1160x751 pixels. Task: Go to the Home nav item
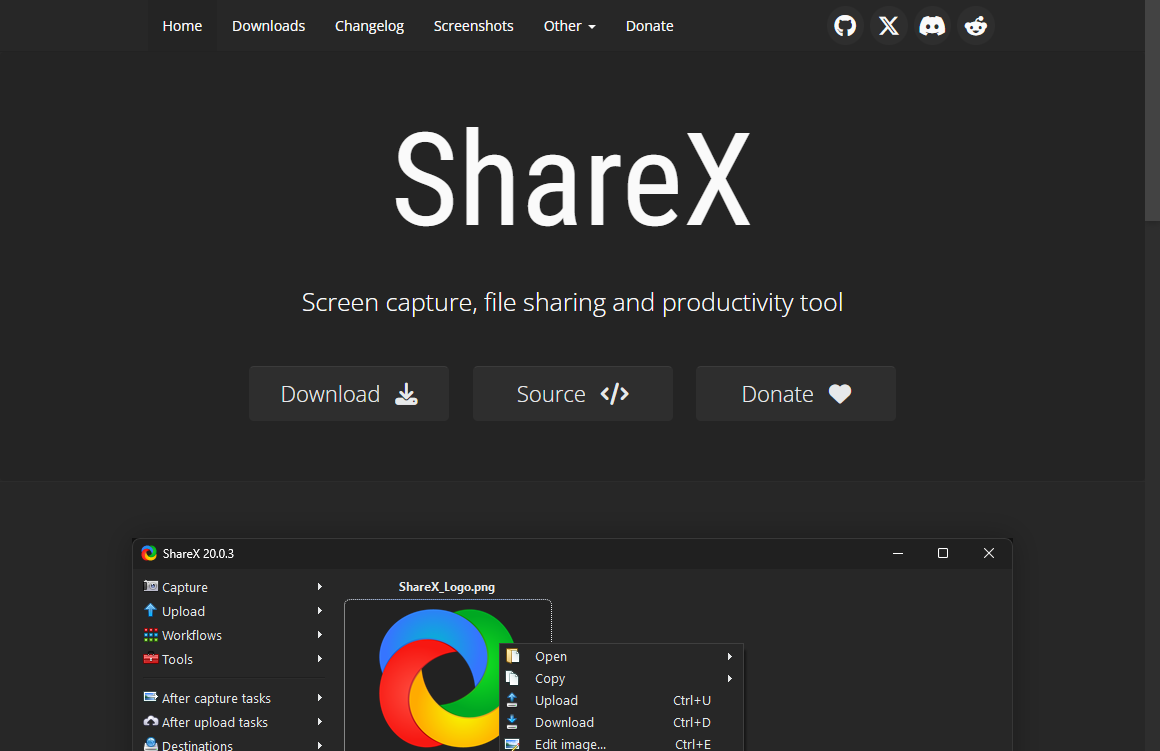[x=182, y=26]
